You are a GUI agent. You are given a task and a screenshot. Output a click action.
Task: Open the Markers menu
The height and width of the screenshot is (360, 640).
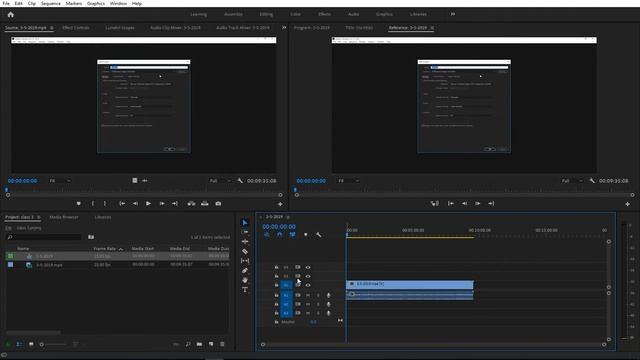74,3
